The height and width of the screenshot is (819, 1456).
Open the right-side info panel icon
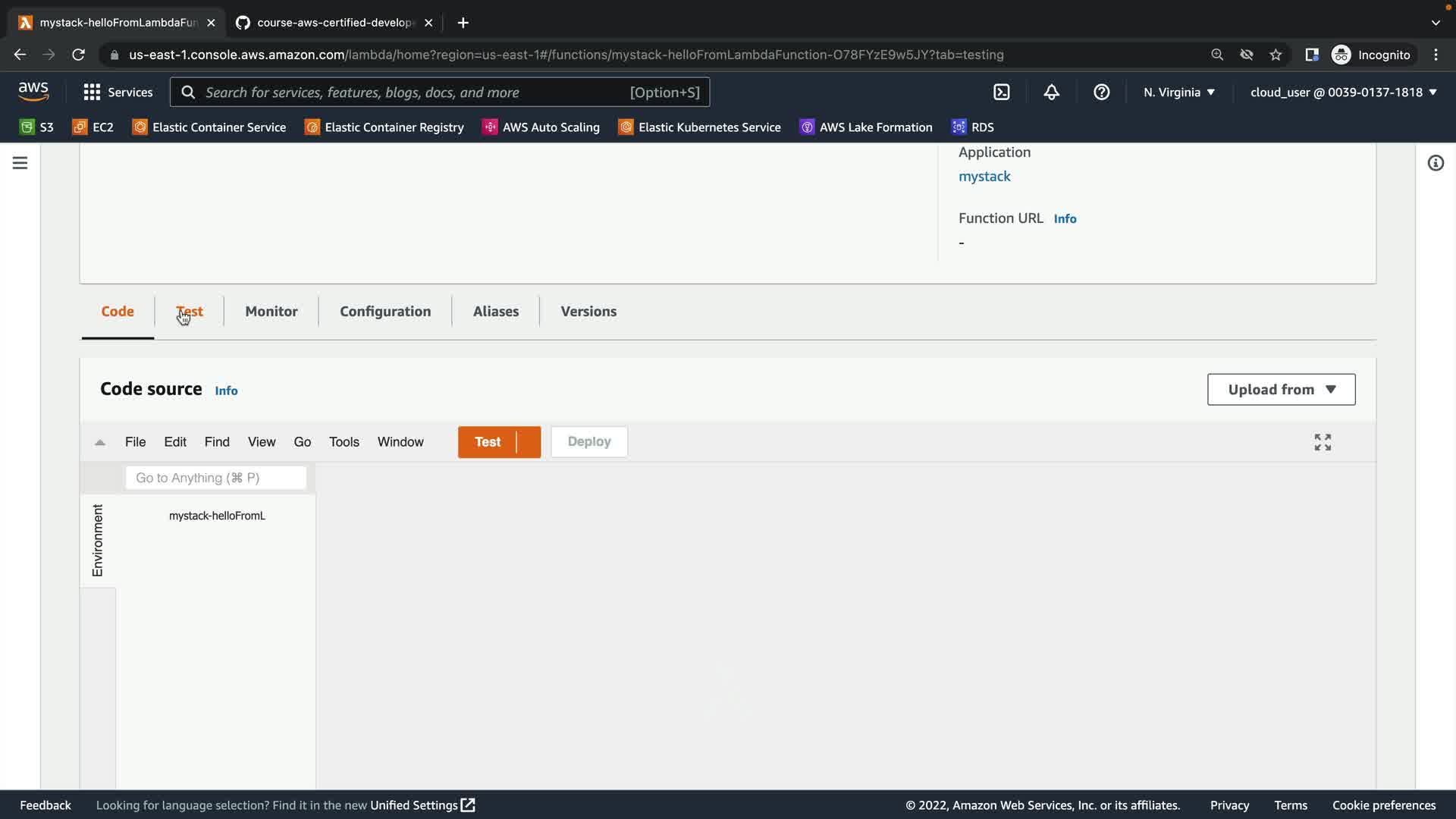pos(1436,163)
